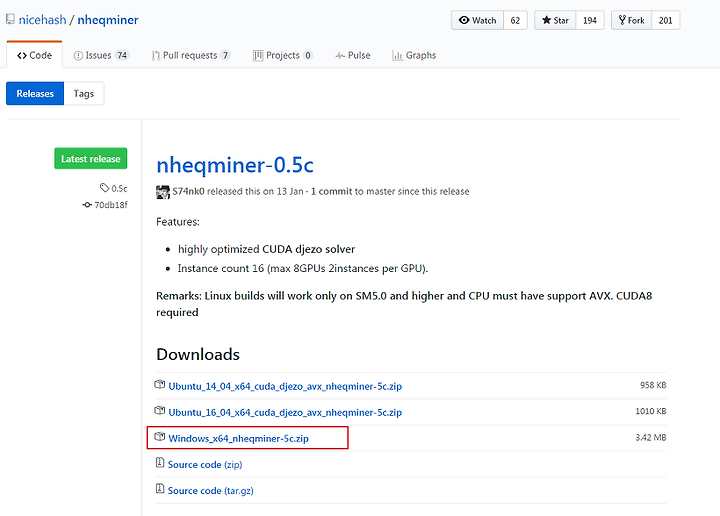
Task: Click the star icon in Star button
Action: click(546, 20)
